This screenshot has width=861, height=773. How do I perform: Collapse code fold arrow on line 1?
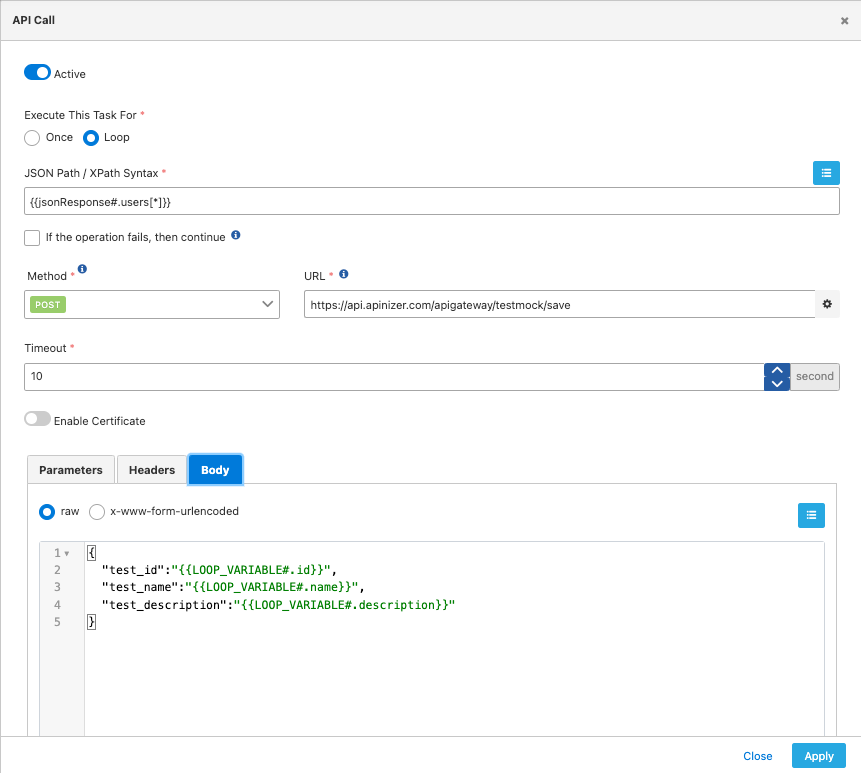tap(67, 553)
